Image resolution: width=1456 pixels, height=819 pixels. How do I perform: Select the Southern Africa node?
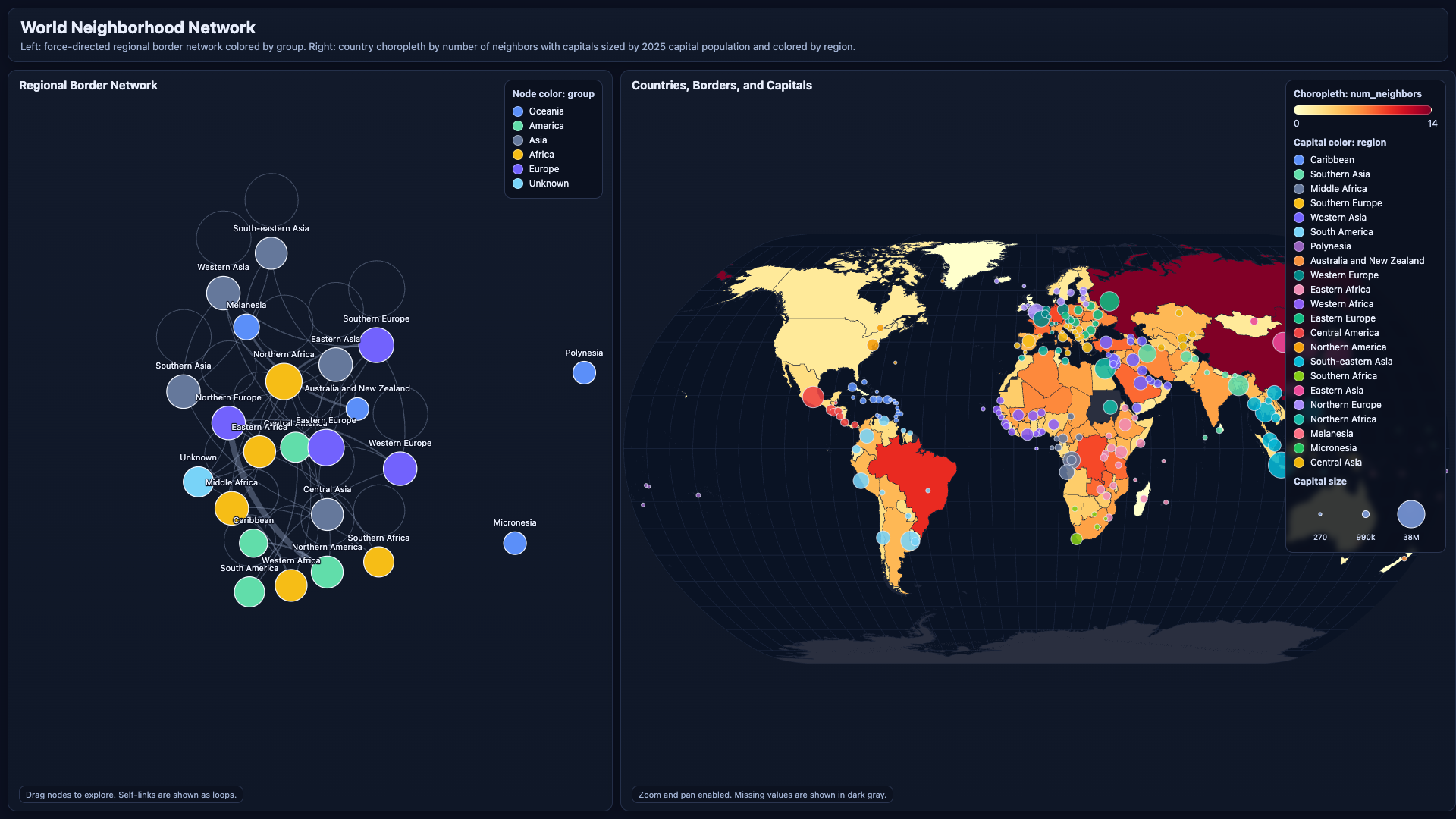tap(378, 562)
